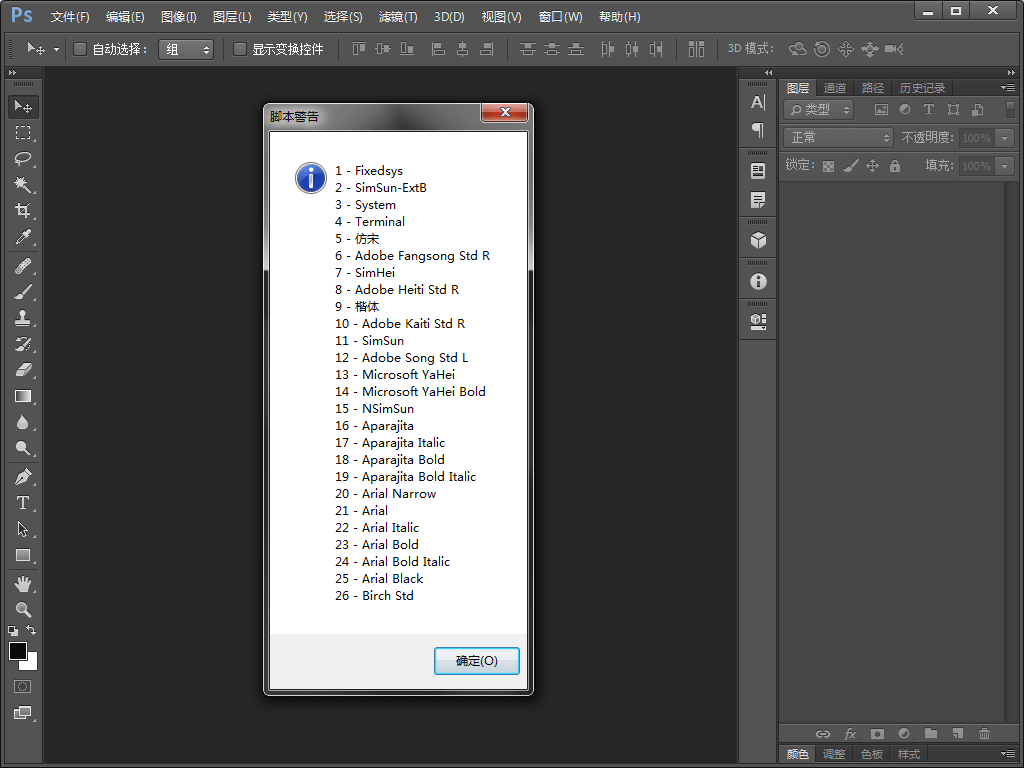Select the Rectangular Marquee tool

23,133
